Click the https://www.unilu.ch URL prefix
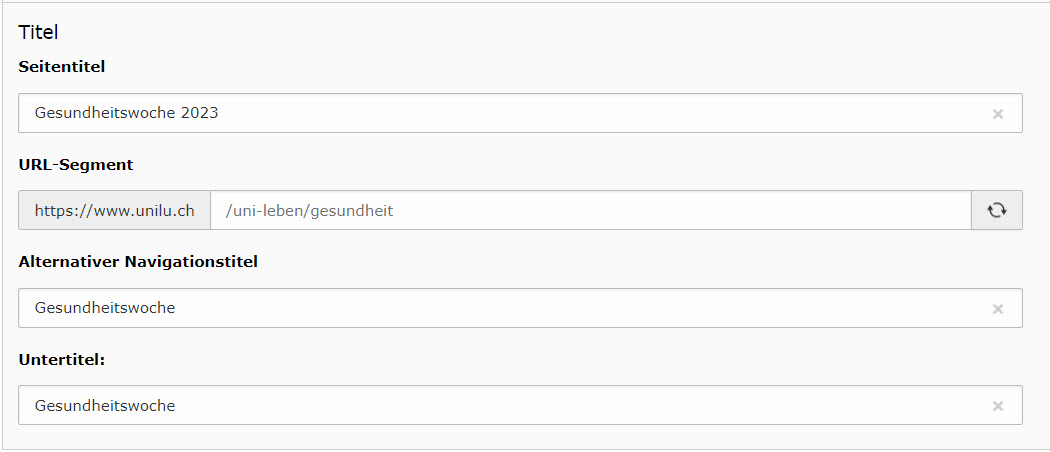The width and height of the screenshot is (1050, 452). point(115,210)
